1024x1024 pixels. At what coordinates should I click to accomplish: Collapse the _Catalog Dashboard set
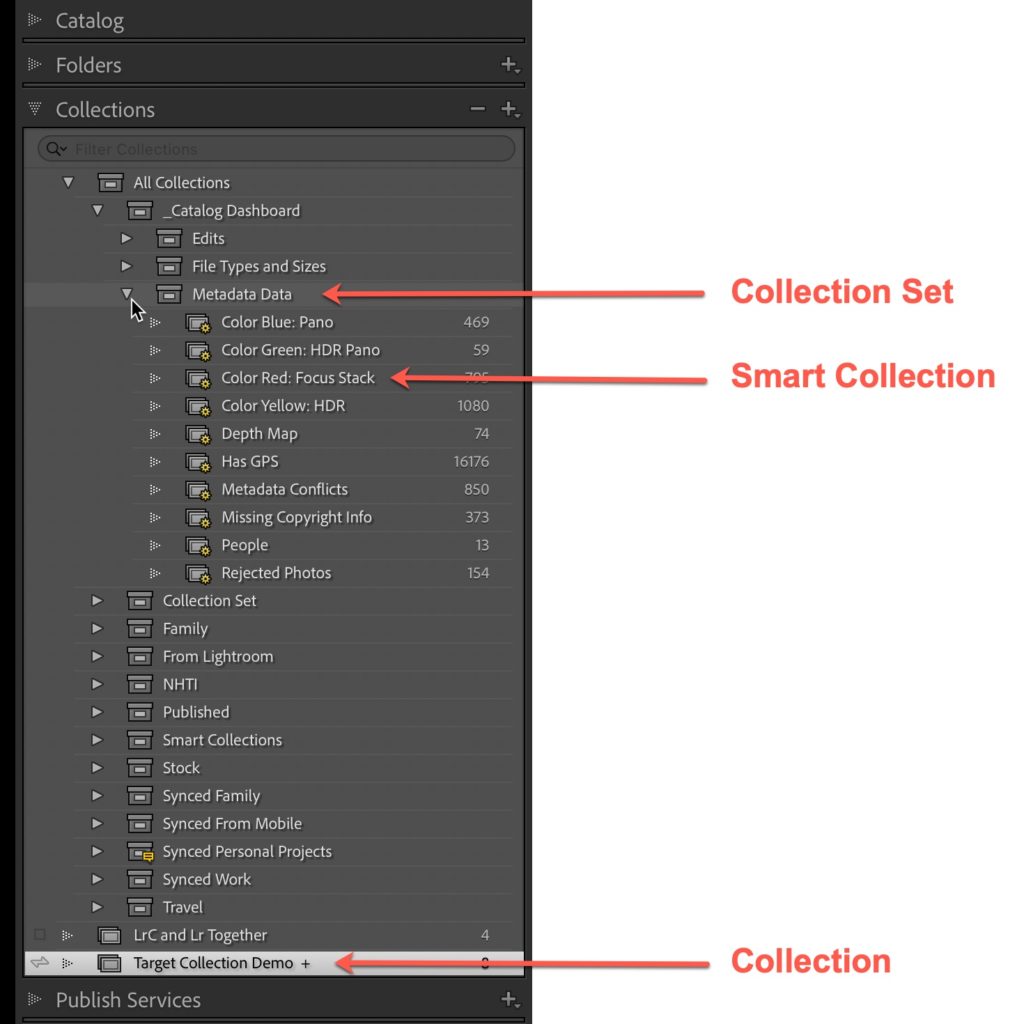[x=97, y=210]
